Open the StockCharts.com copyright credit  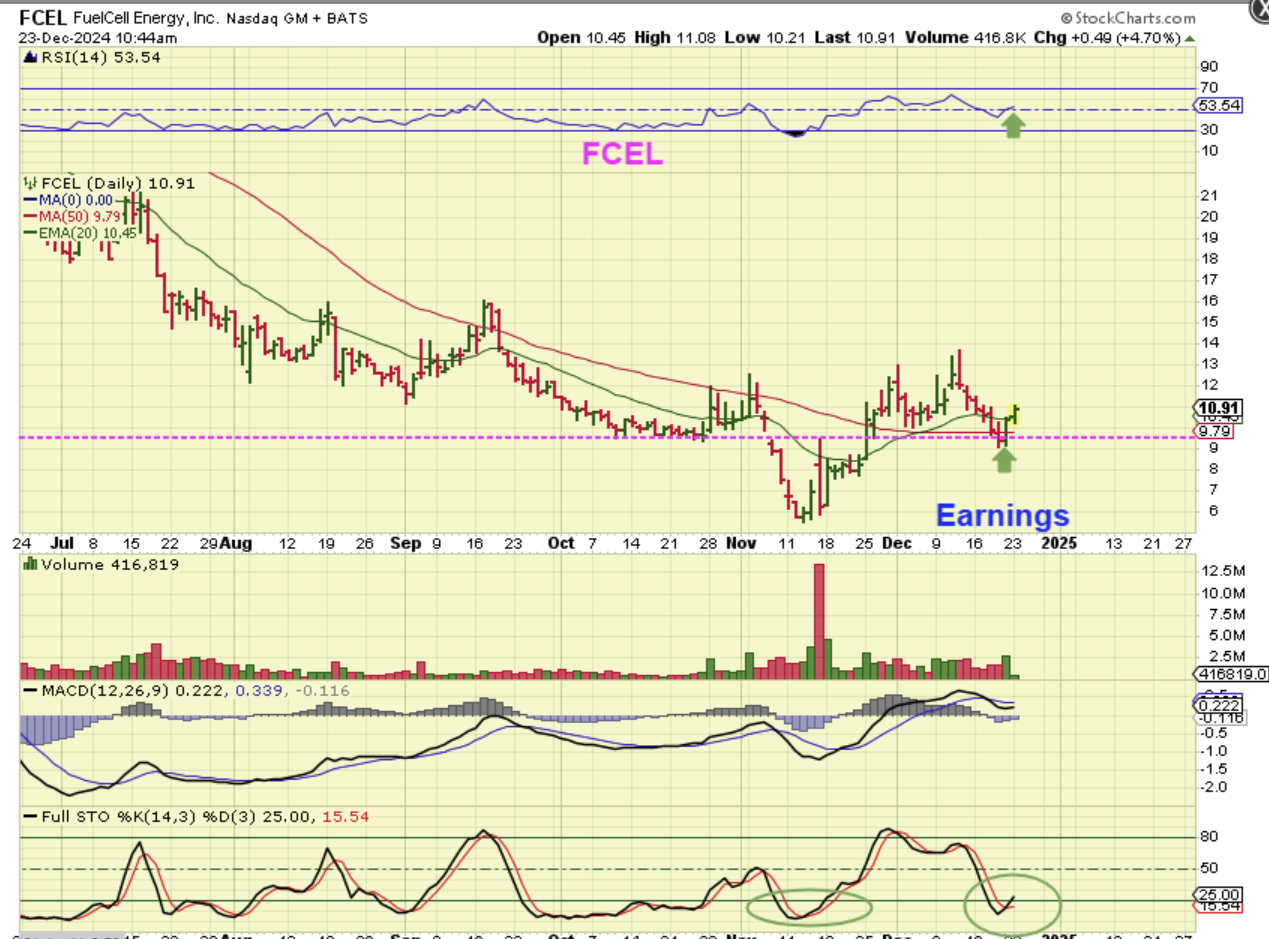tap(1128, 18)
